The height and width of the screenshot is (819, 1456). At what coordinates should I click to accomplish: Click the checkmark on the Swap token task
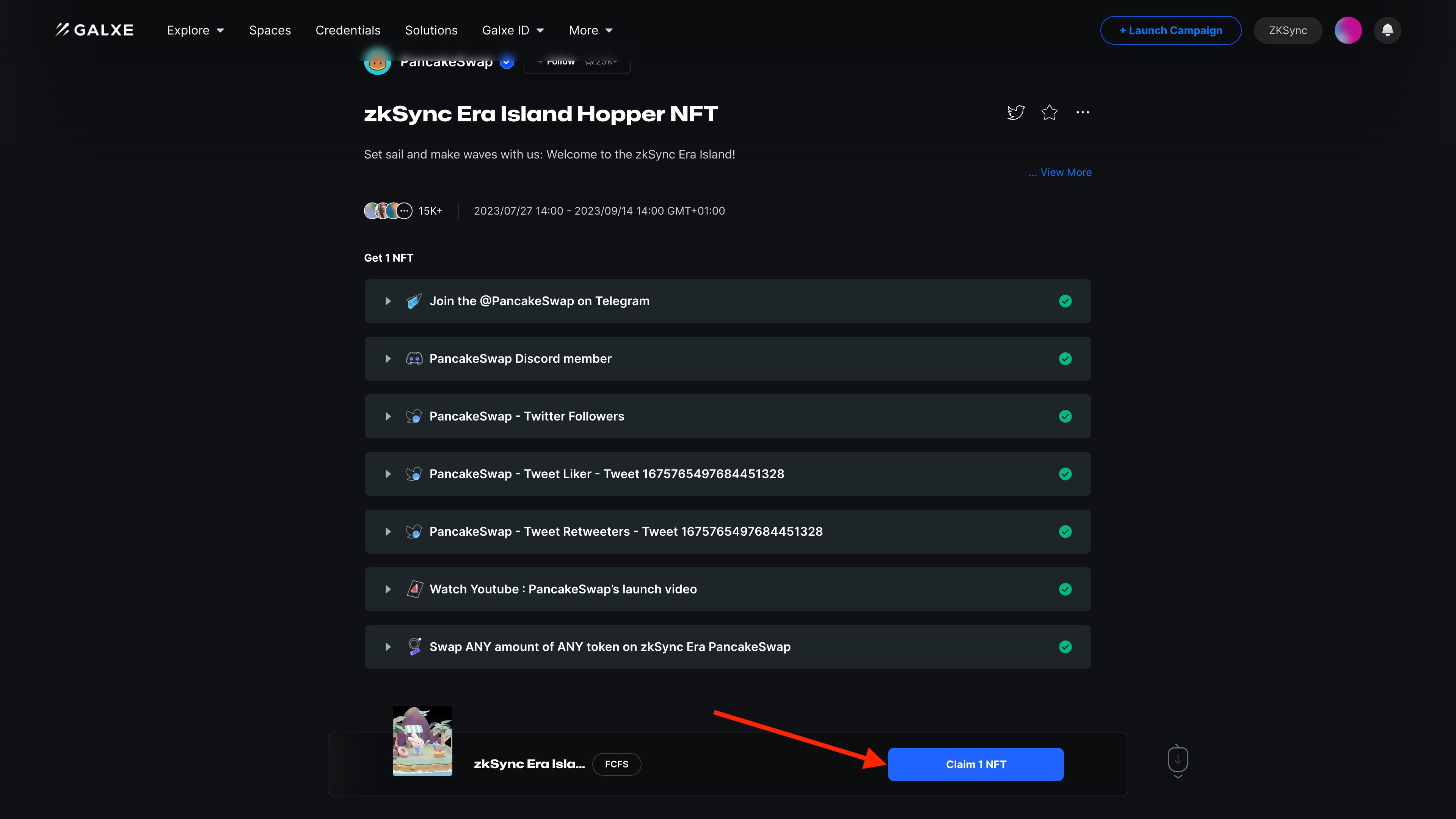[x=1065, y=646]
